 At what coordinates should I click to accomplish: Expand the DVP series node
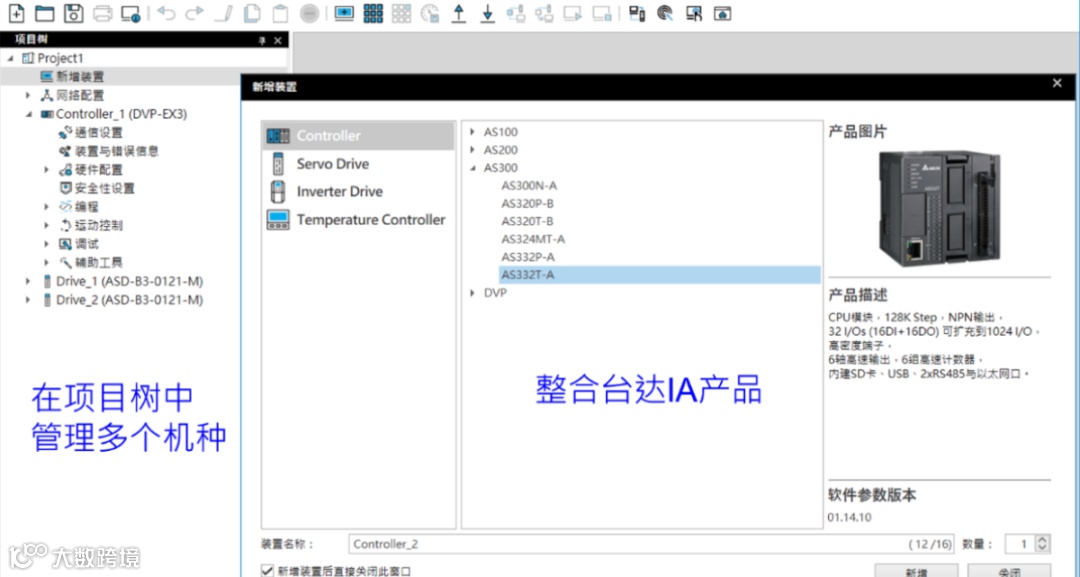click(472, 293)
